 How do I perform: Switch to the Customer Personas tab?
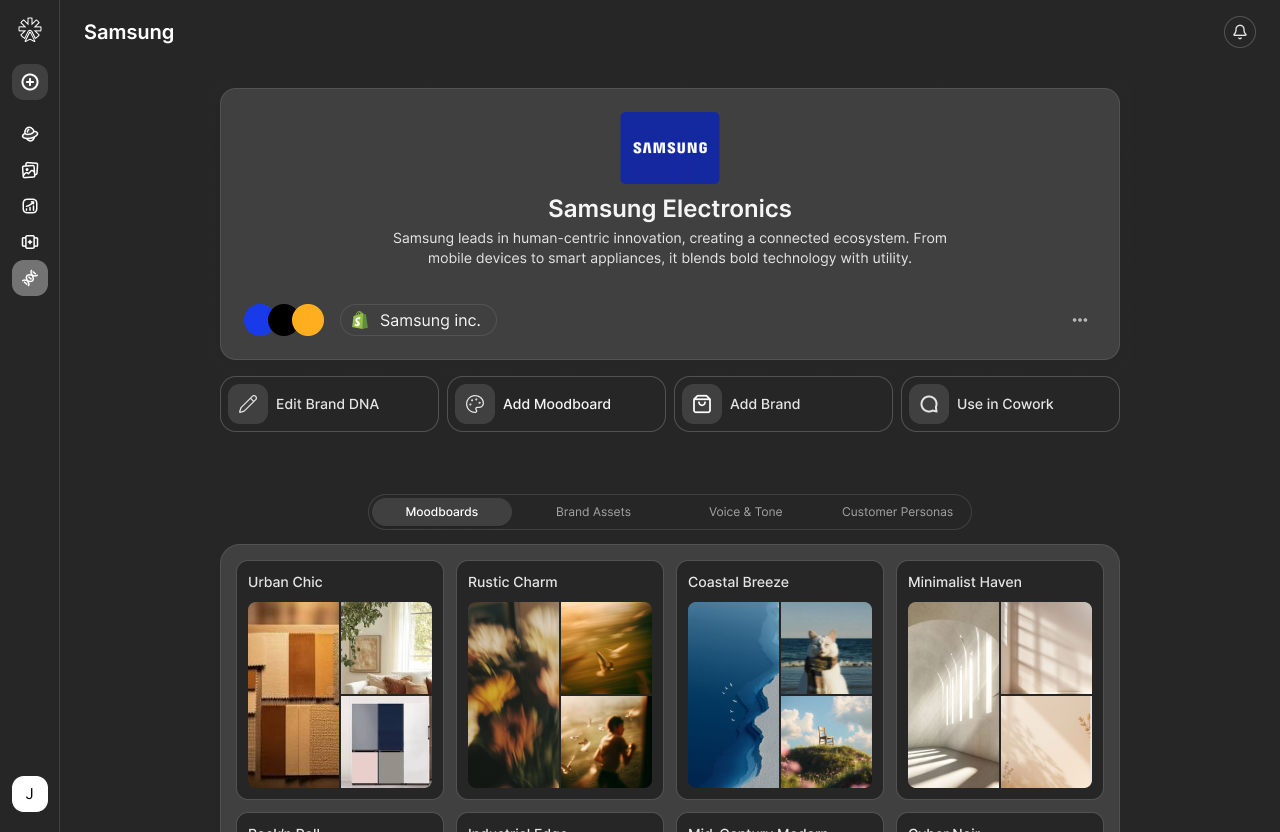coord(897,512)
